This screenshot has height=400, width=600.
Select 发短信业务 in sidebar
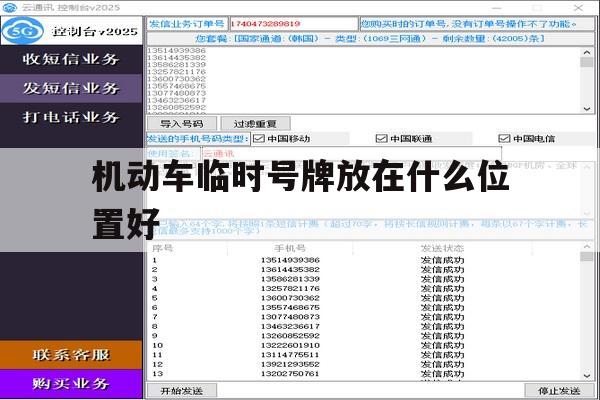click(x=71, y=88)
